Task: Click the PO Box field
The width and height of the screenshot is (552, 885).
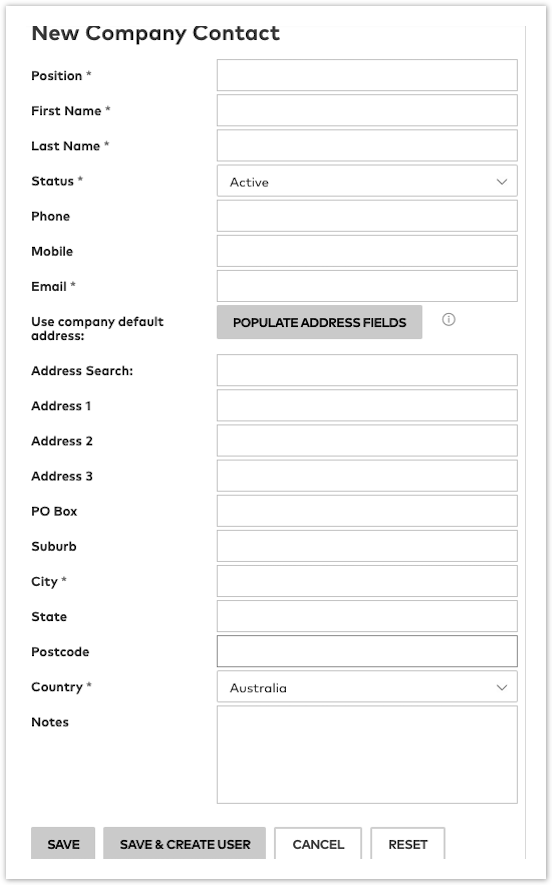Action: click(x=367, y=511)
